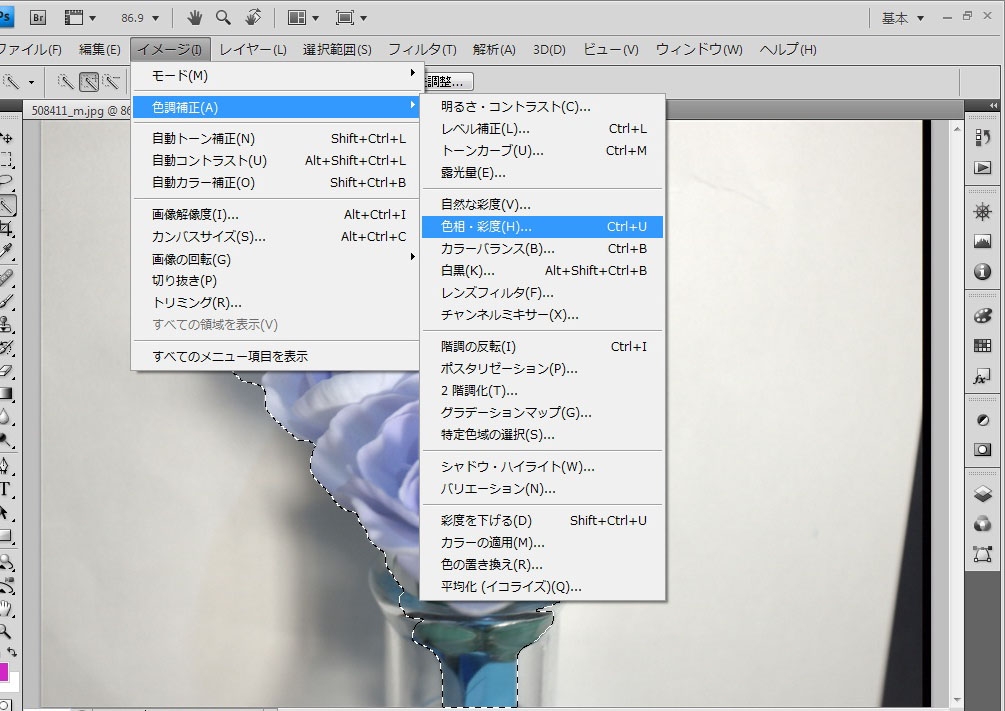This screenshot has width=1005, height=711.
Task: Open the Navigator panel wheel icon
Action: click(983, 212)
